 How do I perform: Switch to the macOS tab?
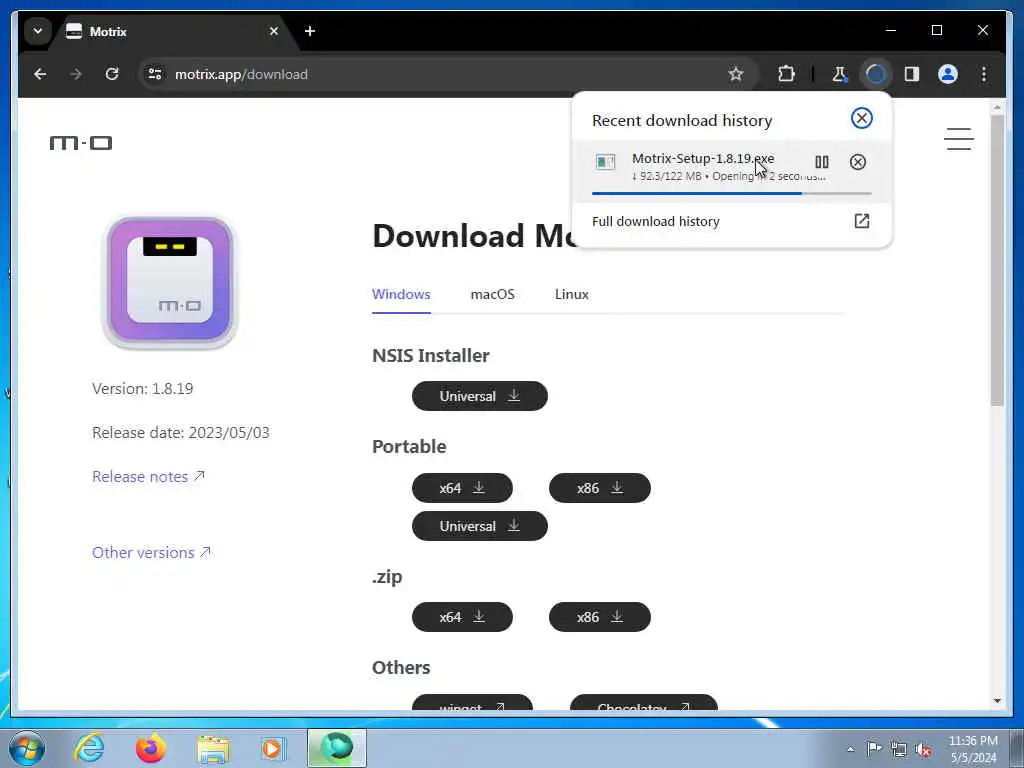point(492,294)
